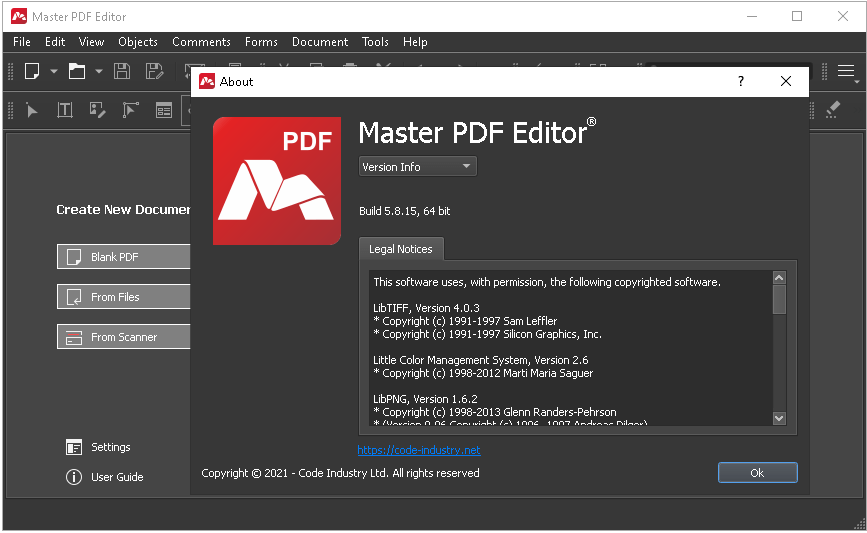The width and height of the screenshot is (867, 533).
Task: Select the Legal Notices tab
Action: pyautogui.click(x=401, y=249)
